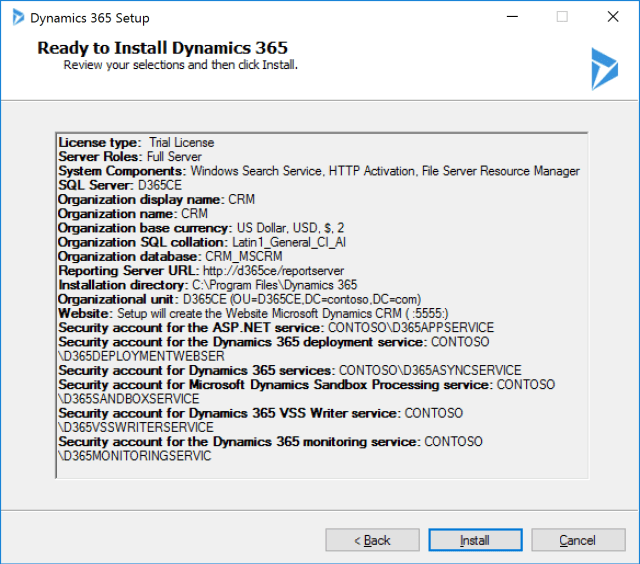Click the 'Ready to Install Dynamics 365' heading
Image resolution: width=640 pixels, height=564 pixels.
pyautogui.click(x=162, y=48)
